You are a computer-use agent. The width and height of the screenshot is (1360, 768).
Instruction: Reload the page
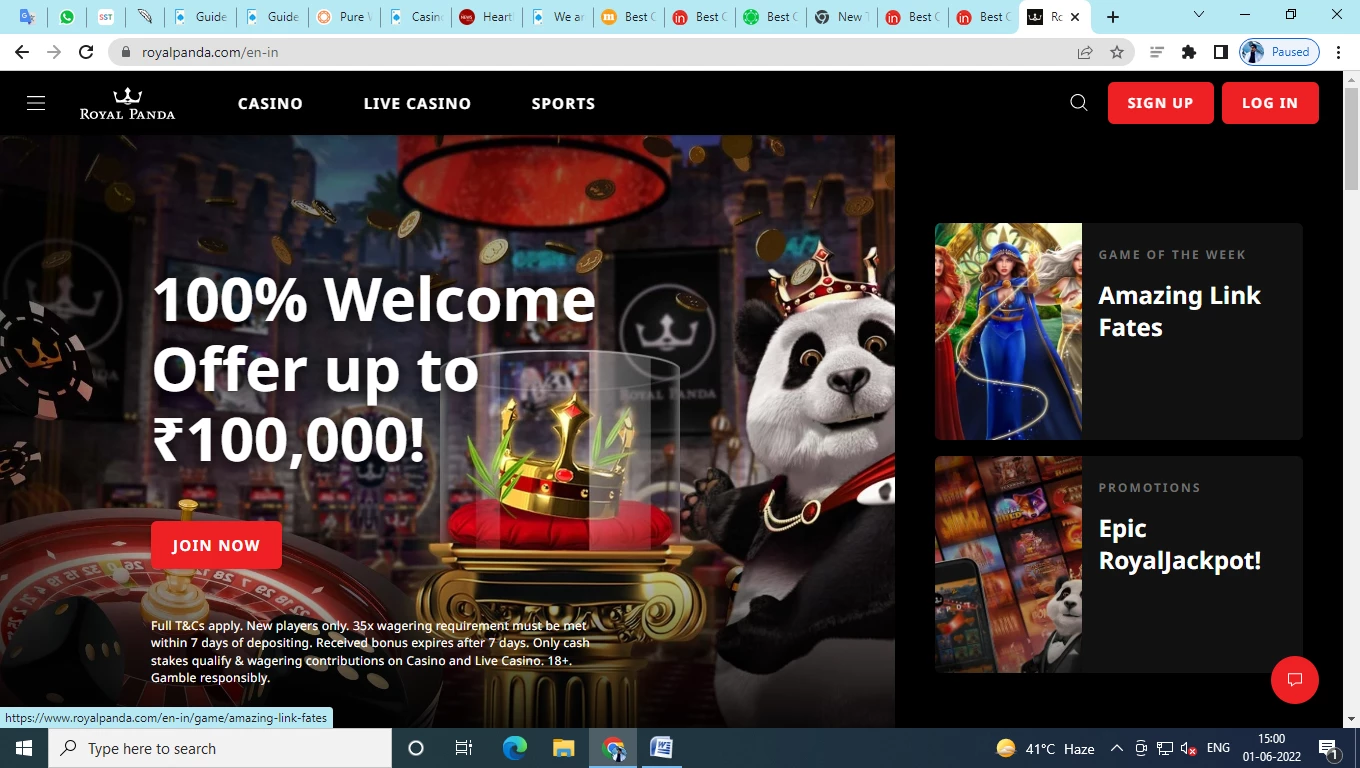(x=86, y=52)
